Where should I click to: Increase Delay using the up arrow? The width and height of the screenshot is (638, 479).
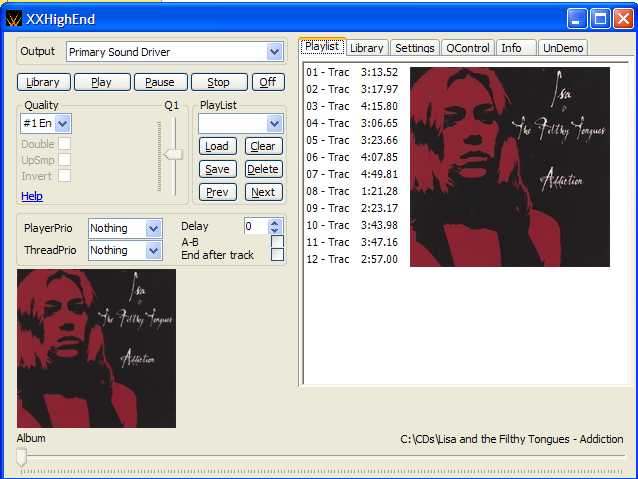pos(275,223)
